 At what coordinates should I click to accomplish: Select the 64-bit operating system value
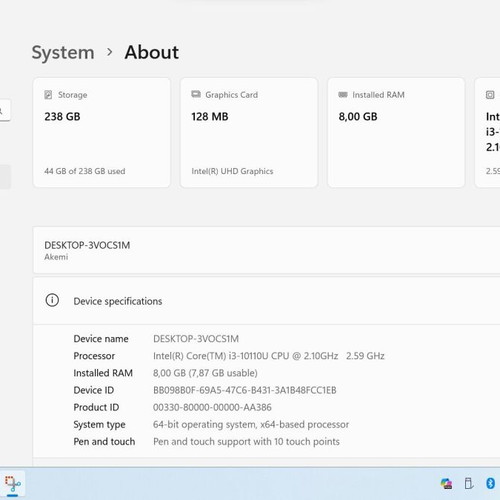point(251,425)
